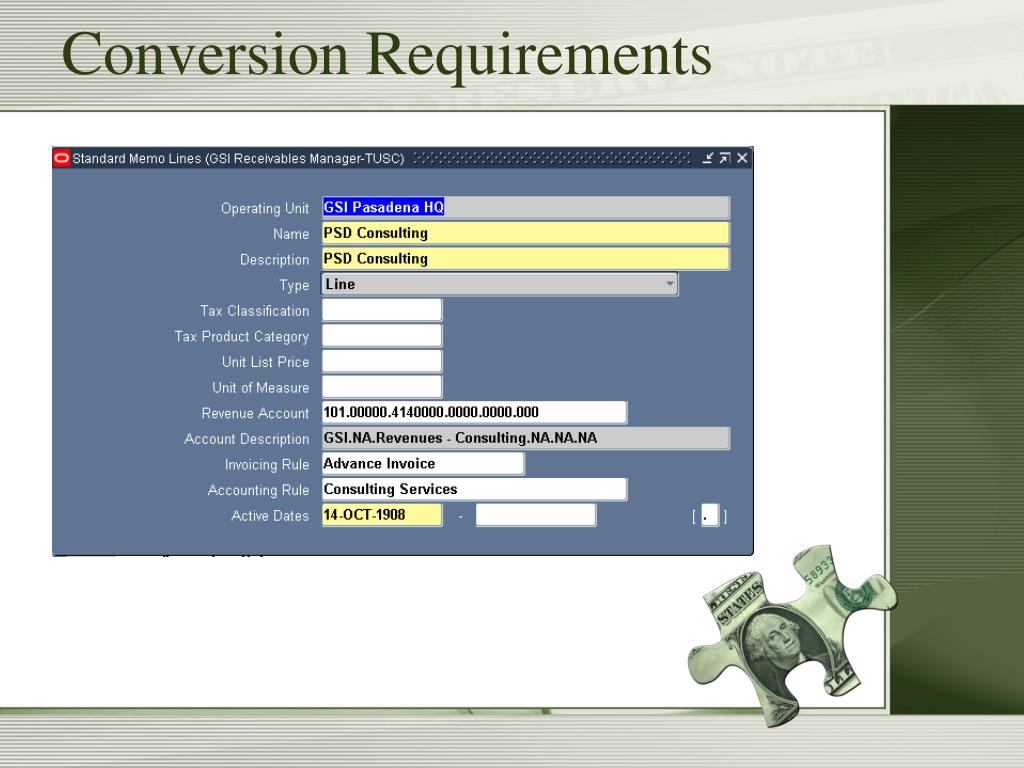Maximize the Standard Memo Lines window
The height and width of the screenshot is (768, 1024).
(725, 158)
